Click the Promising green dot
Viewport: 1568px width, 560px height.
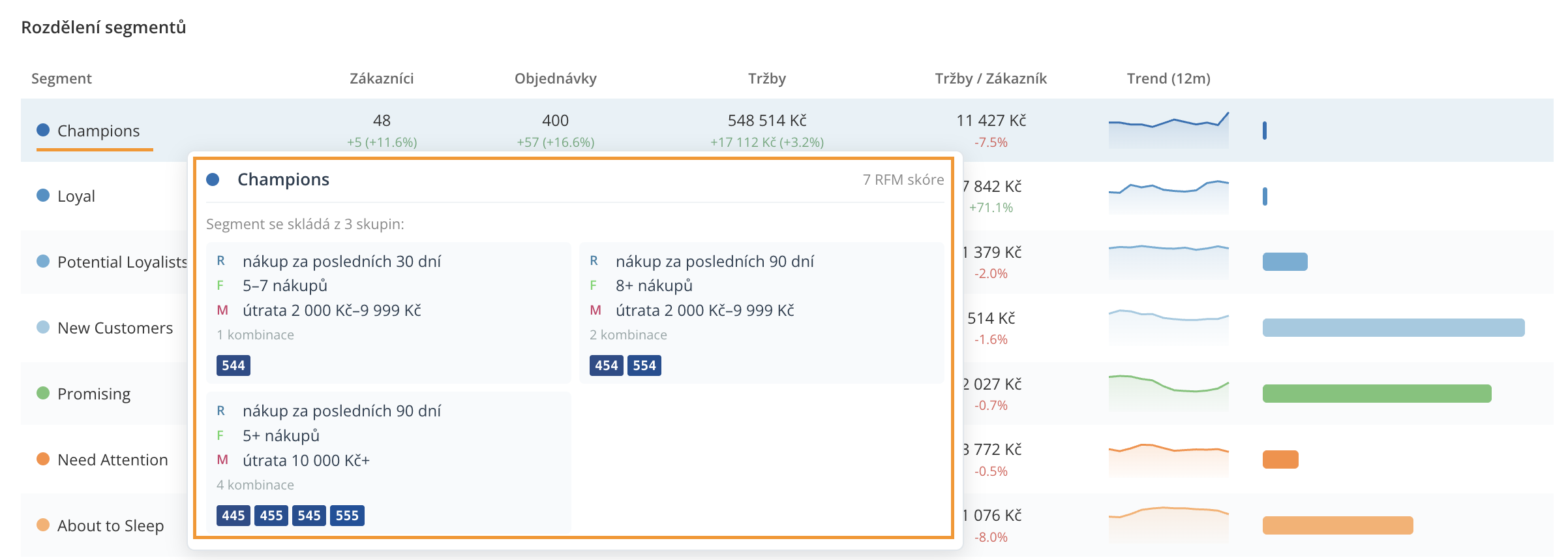coord(43,393)
